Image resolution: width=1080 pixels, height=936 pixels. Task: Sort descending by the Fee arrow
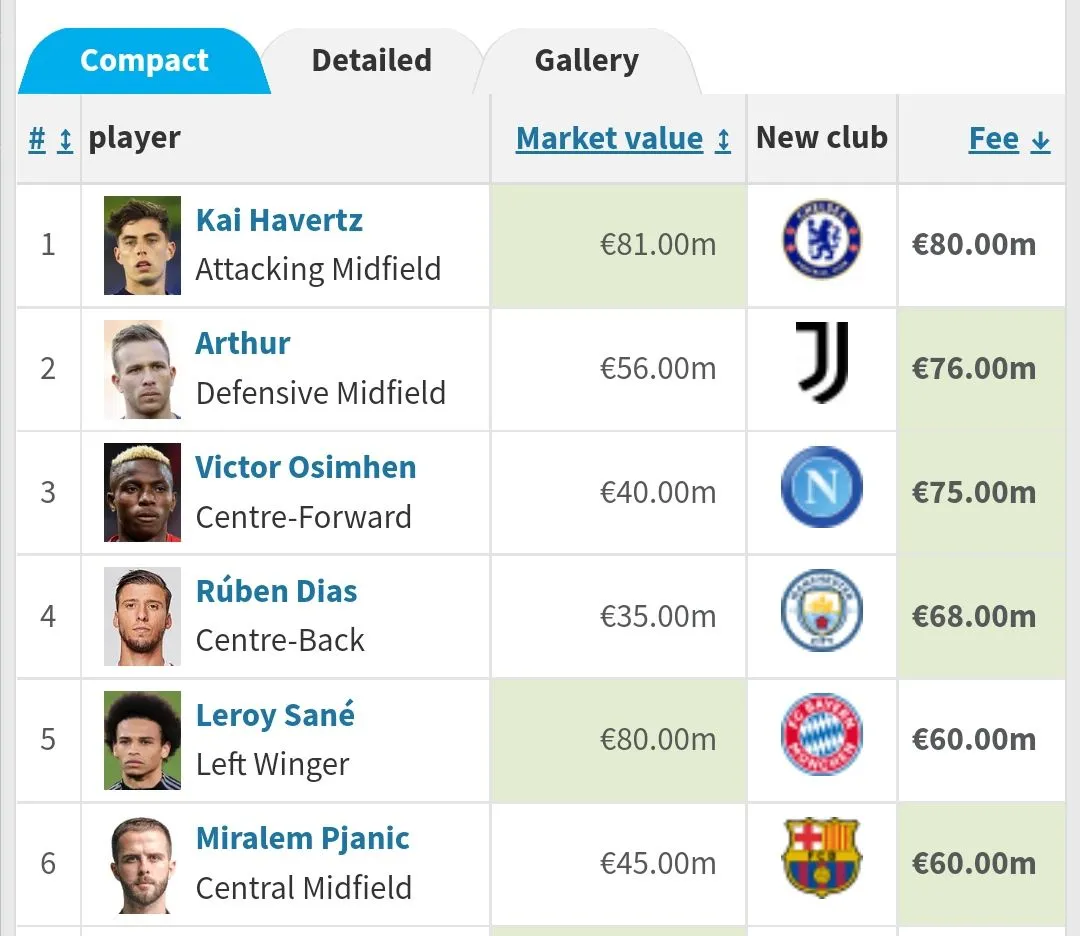(x=1040, y=140)
